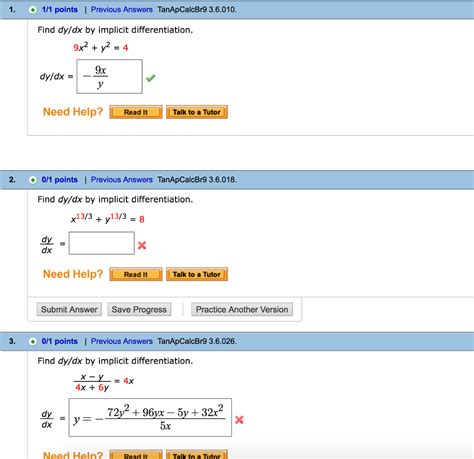Click the text 'TanApCalcBr9 3.6.026.'
474x459 pixels.
[197, 341]
